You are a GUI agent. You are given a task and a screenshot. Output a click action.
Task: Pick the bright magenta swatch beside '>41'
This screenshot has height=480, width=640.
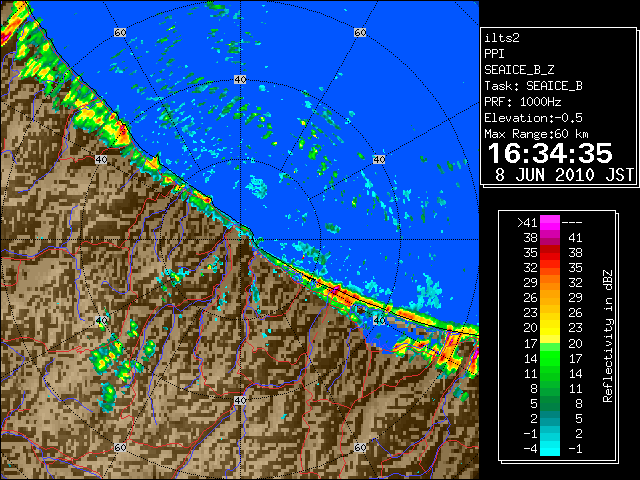550,223
